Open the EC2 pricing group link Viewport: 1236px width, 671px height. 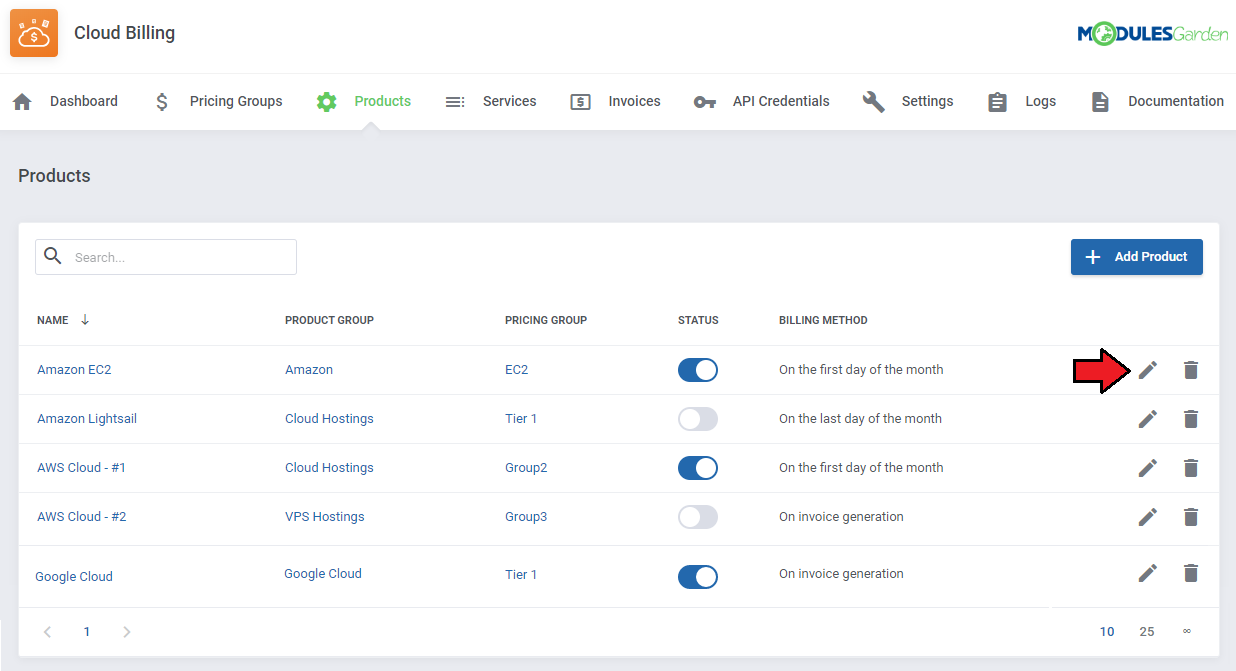coord(517,370)
